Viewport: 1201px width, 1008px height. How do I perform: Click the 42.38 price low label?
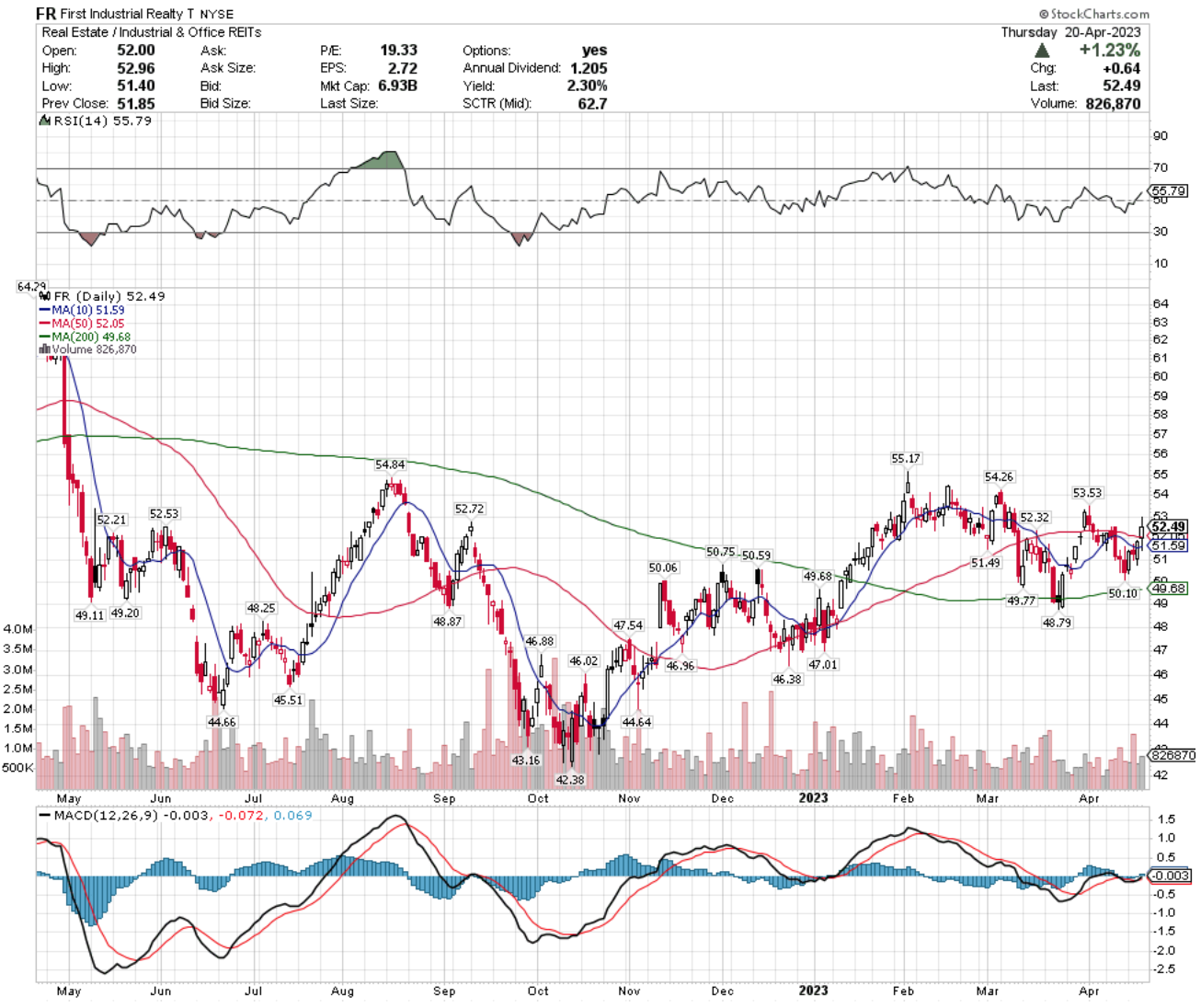pyautogui.click(x=570, y=779)
